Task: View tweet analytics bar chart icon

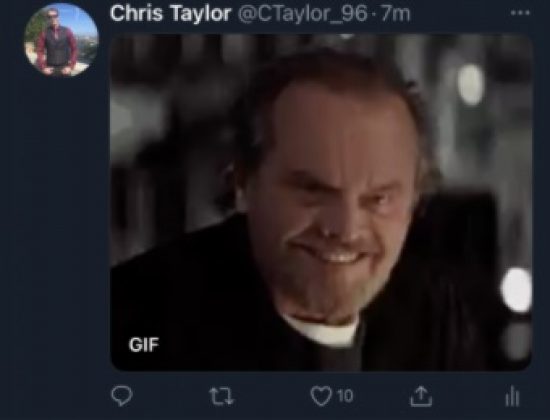Action: [x=512, y=396]
